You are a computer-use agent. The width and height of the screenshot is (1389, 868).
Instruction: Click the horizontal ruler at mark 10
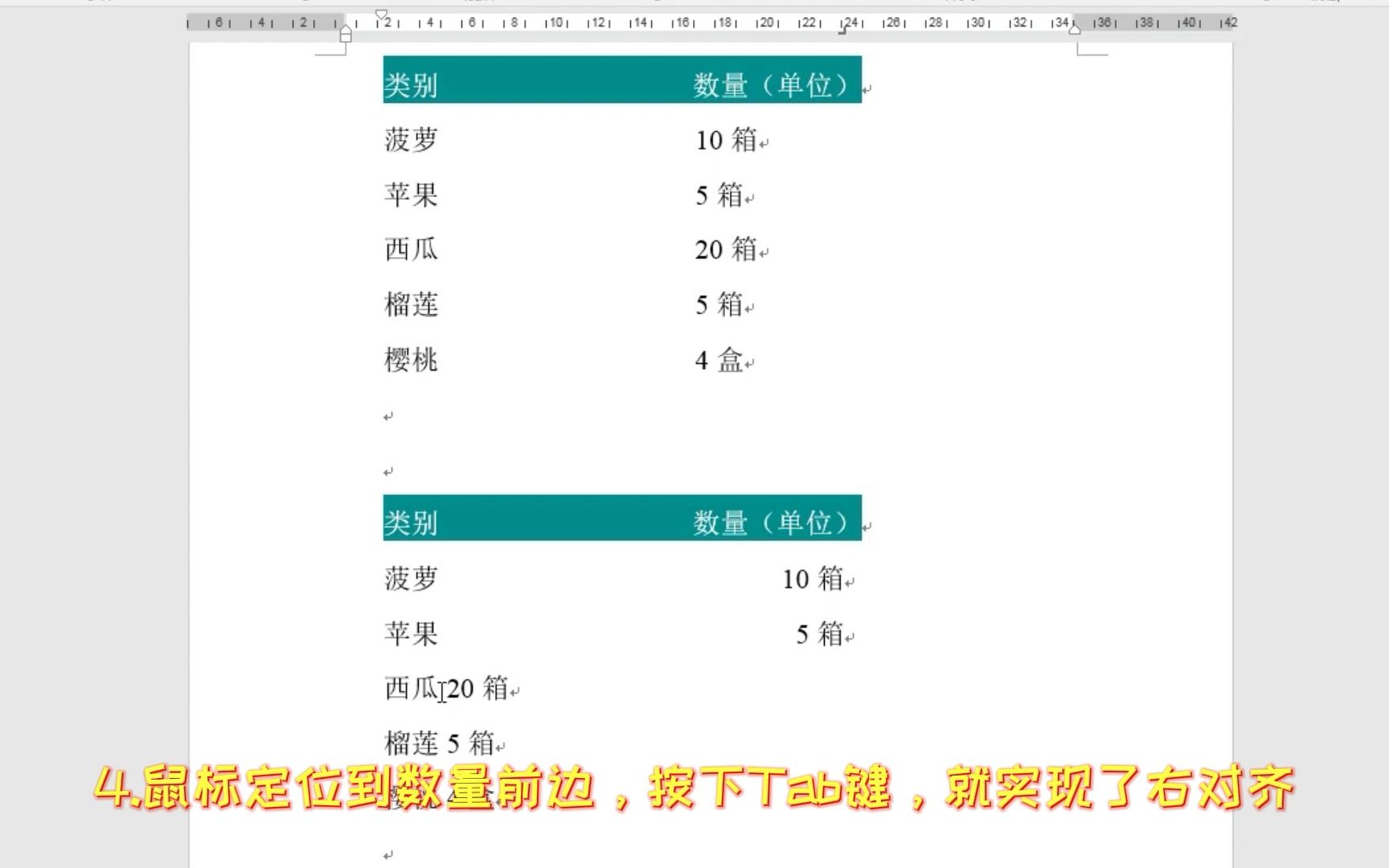555,23
